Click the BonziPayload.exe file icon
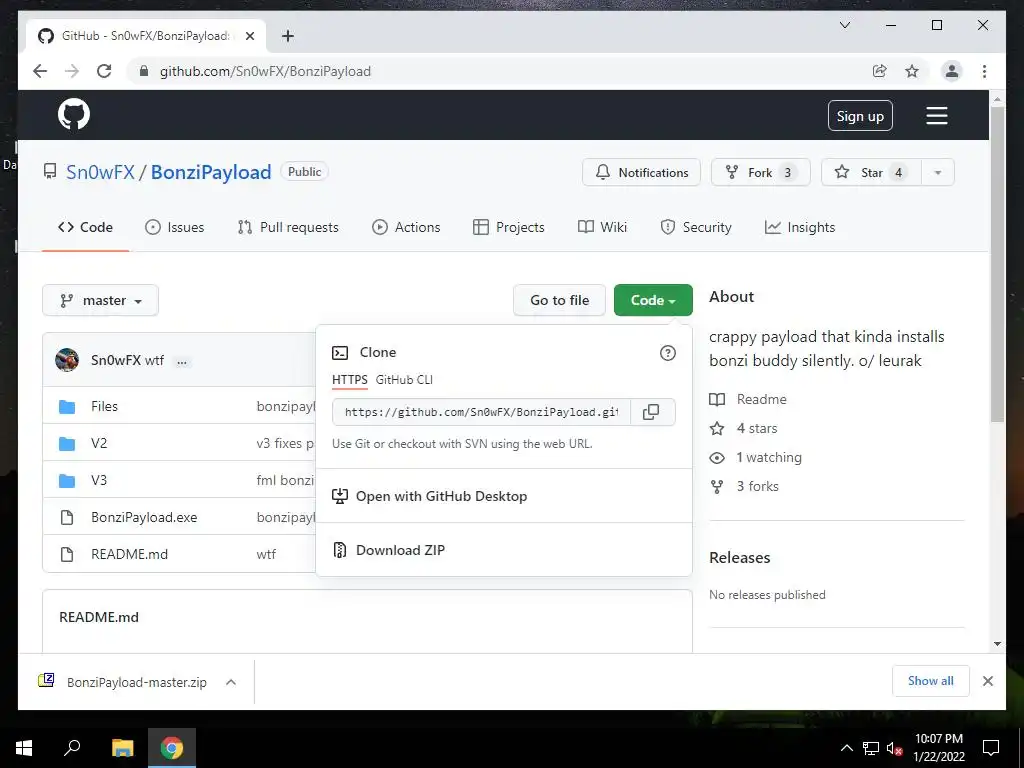Screen dimensions: 1024x768 (67, 518)
